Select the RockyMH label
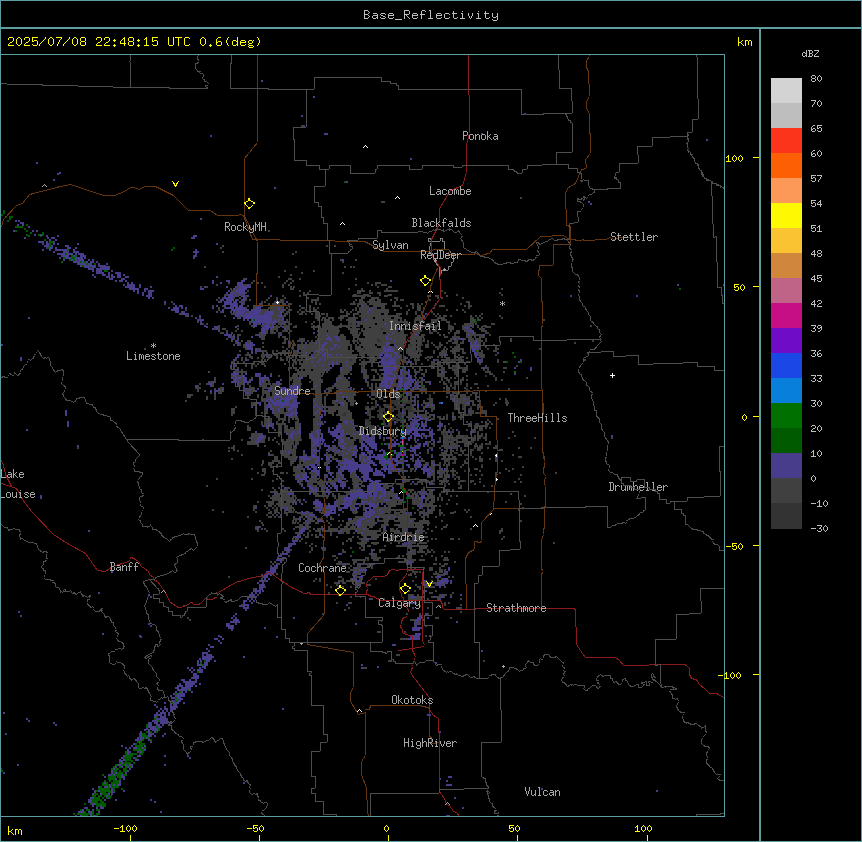 (245, 227)
